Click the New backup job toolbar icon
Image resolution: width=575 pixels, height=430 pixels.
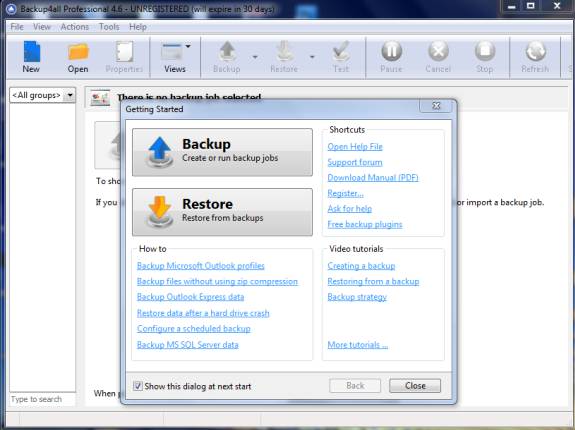tap(32, 52)
